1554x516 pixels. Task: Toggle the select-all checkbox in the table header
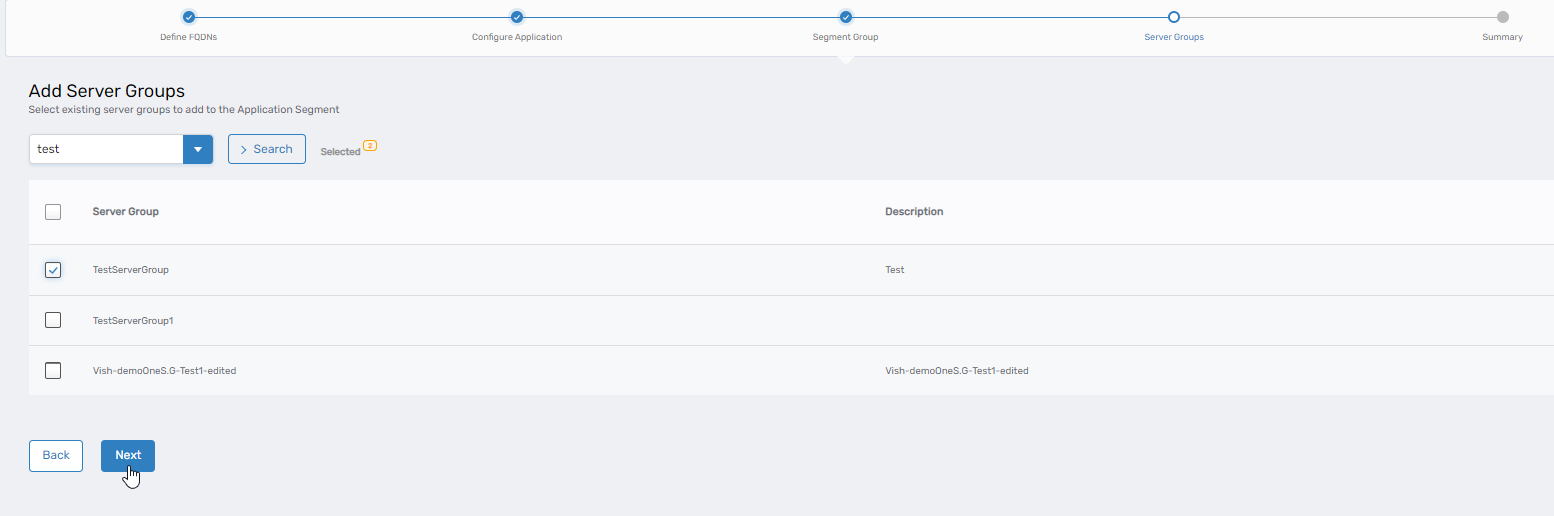coord(54,212)
